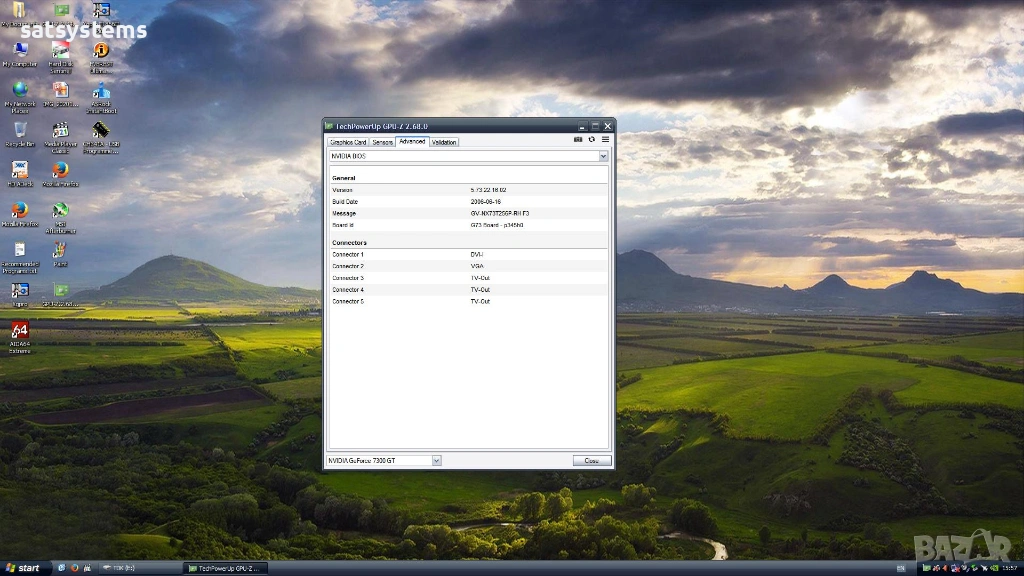Click the Paint desktop shortcut
The width and height of the screenshot is (1024, 576).
pos(60,250)
